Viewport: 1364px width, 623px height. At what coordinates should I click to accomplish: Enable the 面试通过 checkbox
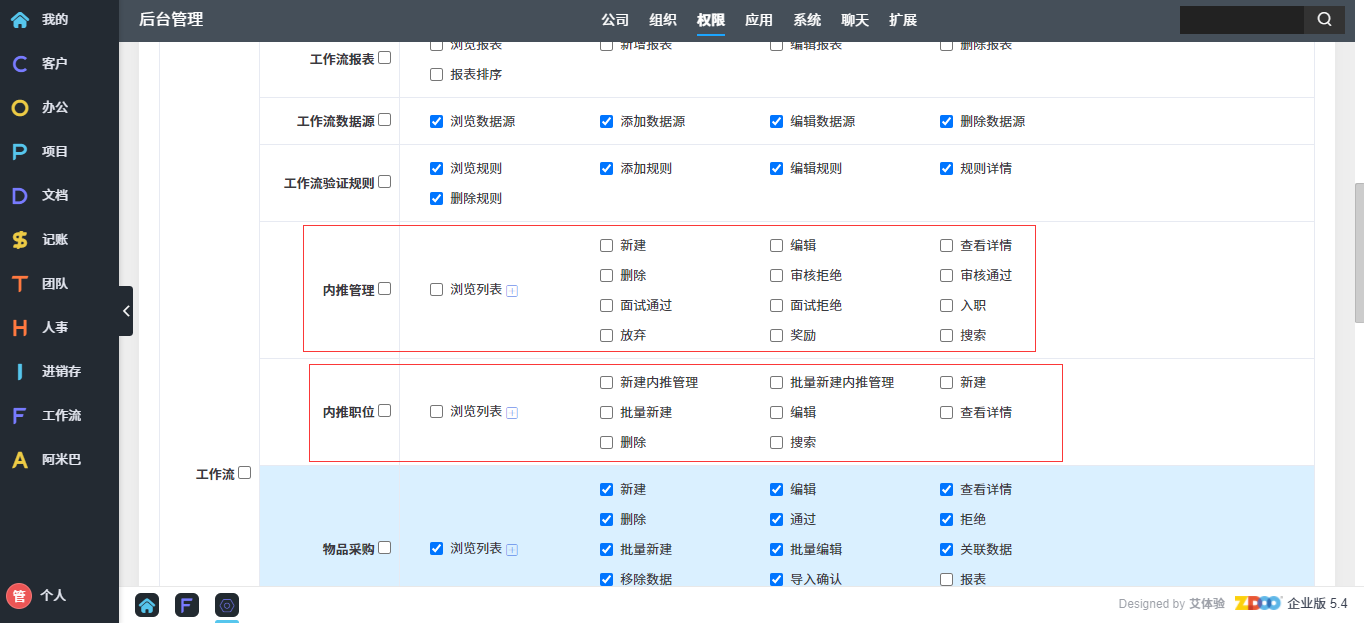click(606, 305)
